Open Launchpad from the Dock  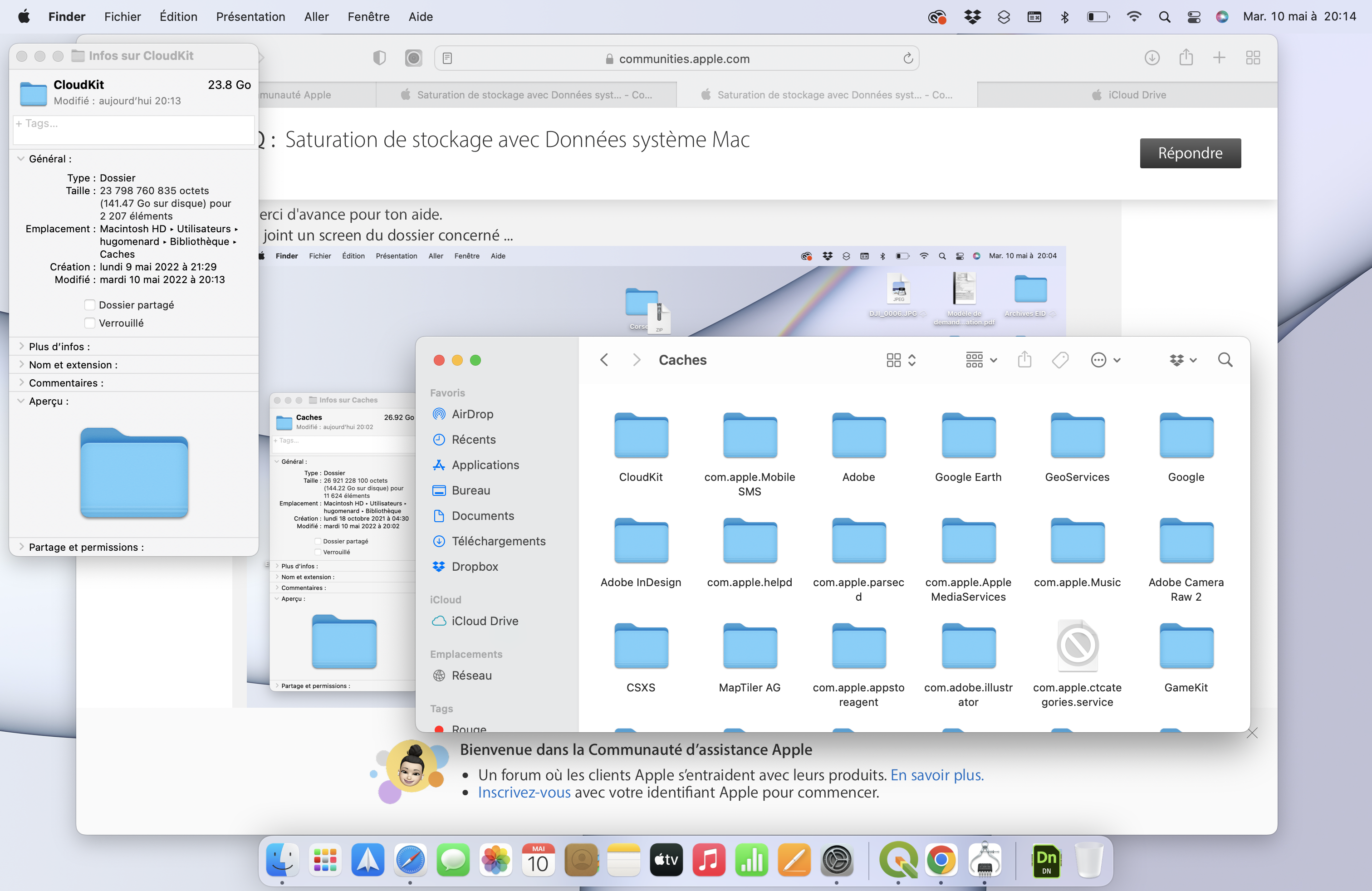click(x=325, y=861)
